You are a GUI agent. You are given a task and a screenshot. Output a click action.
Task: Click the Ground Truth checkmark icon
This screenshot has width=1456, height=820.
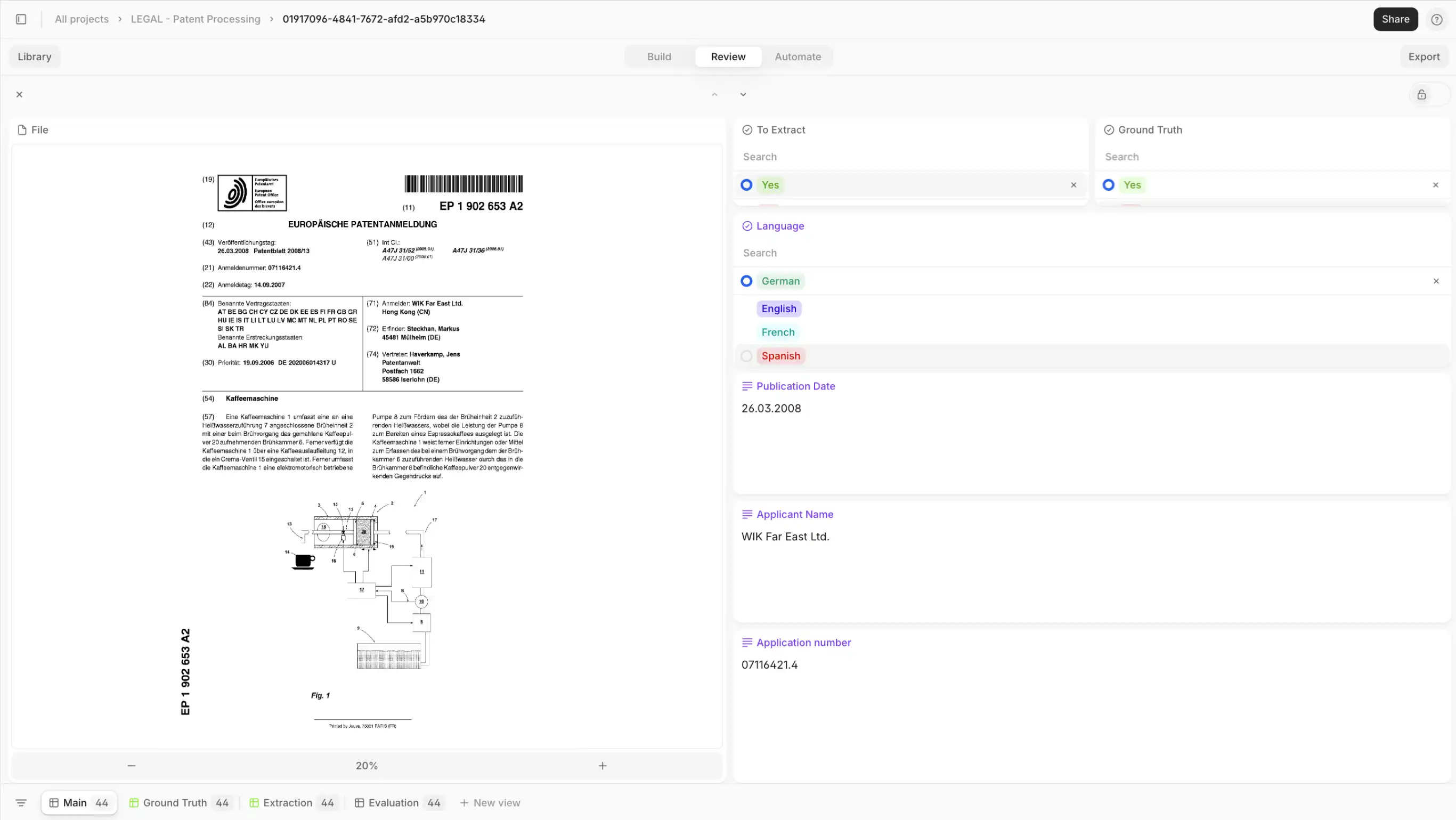1109,130
